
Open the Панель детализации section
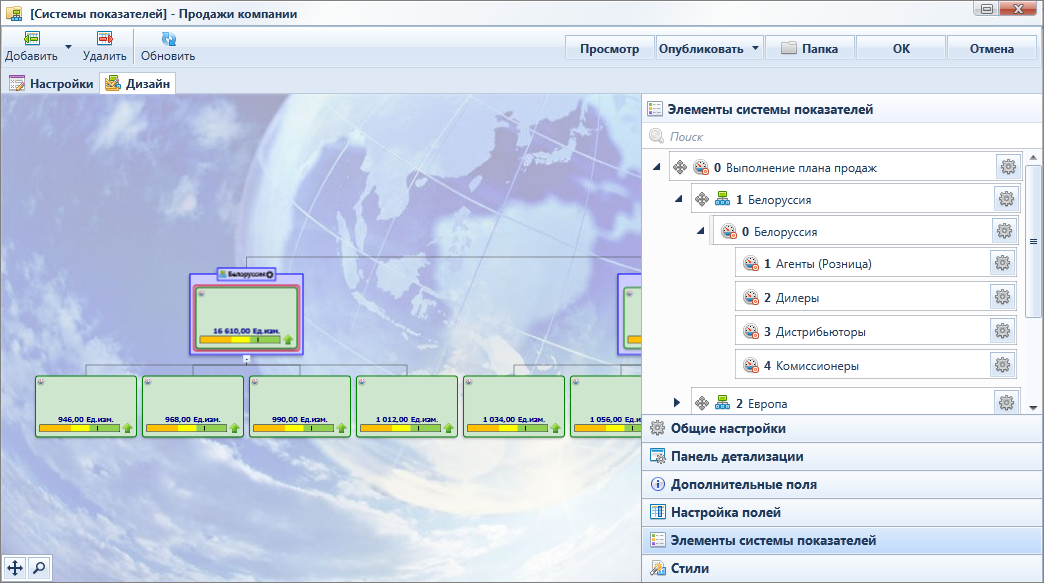tap(842, 457)
